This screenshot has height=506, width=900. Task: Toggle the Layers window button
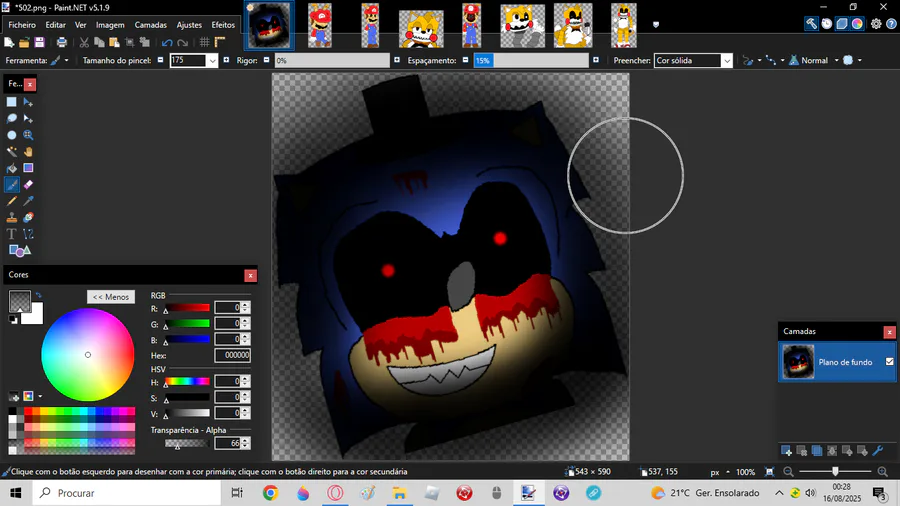pos(842,24)
